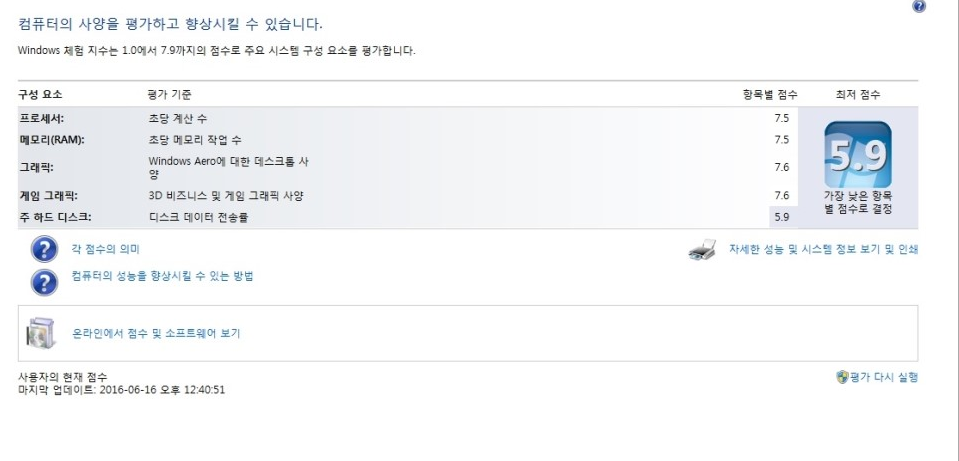Re-run assessment via 평가 다시 실행 link
This screenshot has width=959, height=461.
coord(883,377)
